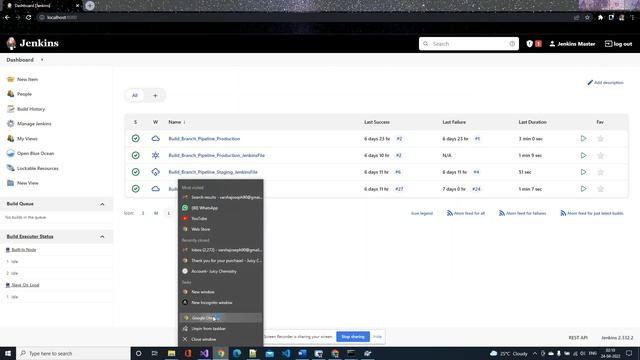Image resolution: width=640 pixels, height=360 pixels.
Task: Open File Explorer from taskbar
Action: coord(171,353)
